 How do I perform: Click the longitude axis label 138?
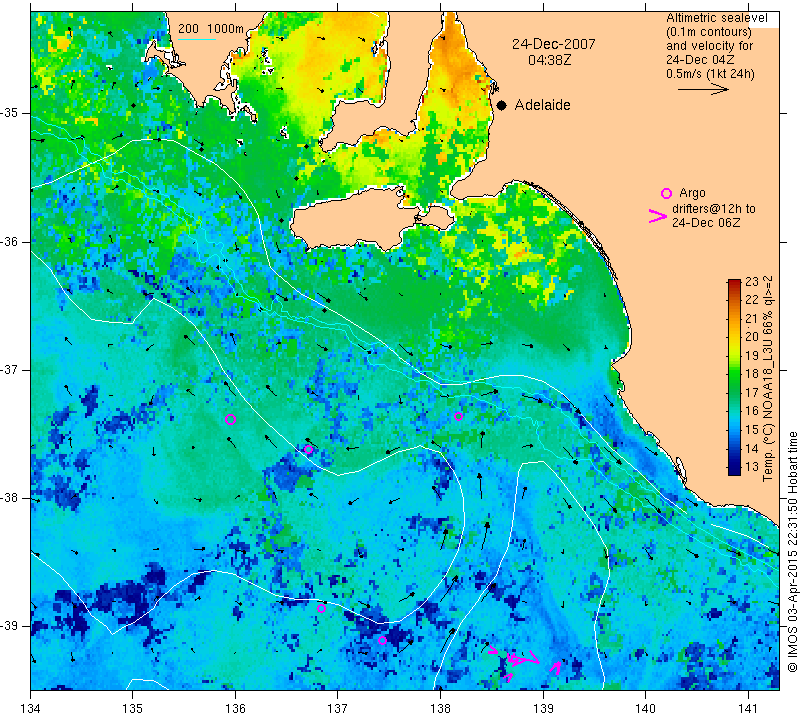coord(440,709)
